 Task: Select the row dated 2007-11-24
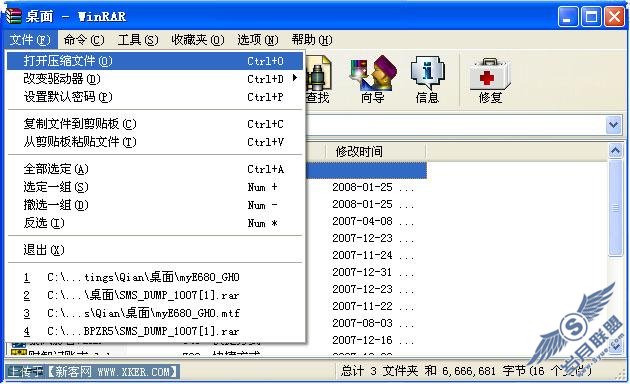[x=372, y=255]
